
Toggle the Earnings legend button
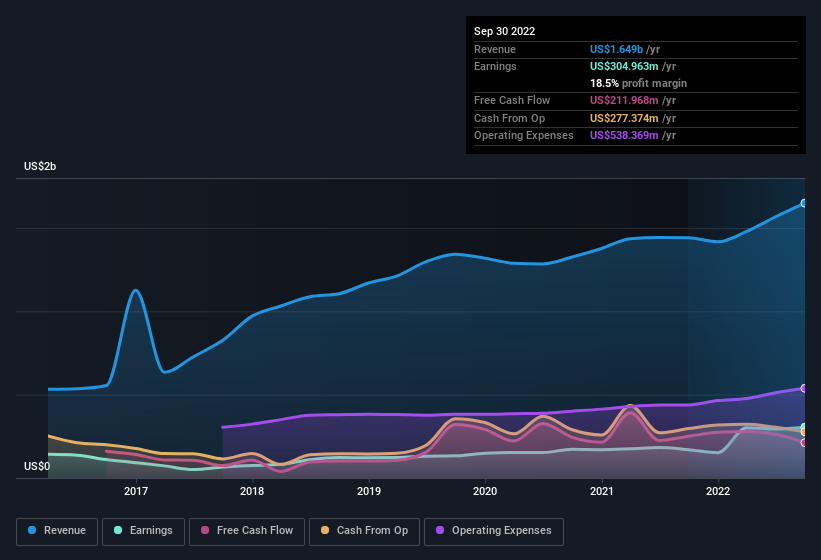tap(143, 531)
